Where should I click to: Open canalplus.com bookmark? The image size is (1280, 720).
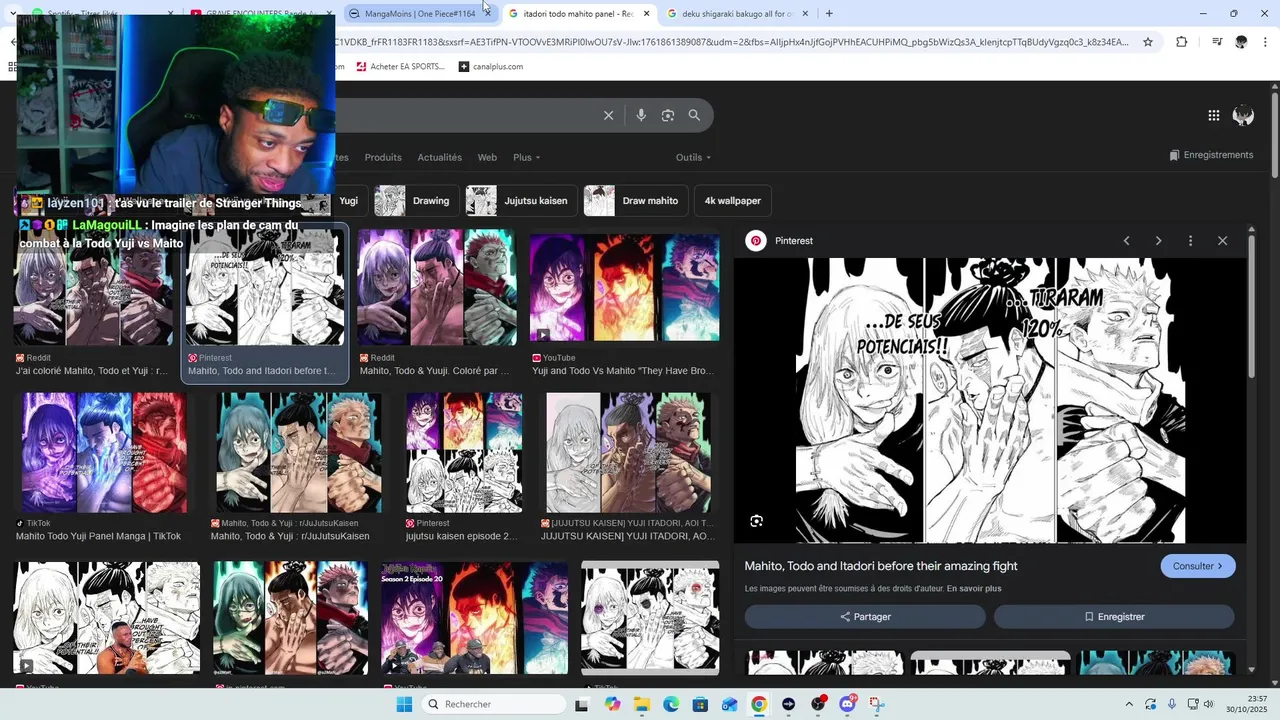tap(491, 67)
